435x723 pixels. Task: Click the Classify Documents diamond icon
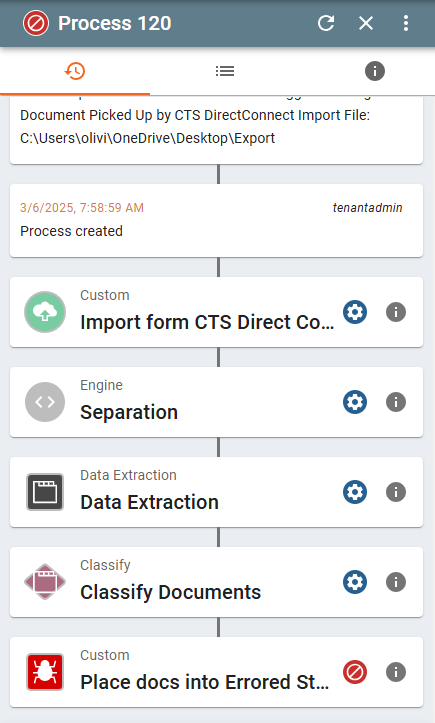45,582
